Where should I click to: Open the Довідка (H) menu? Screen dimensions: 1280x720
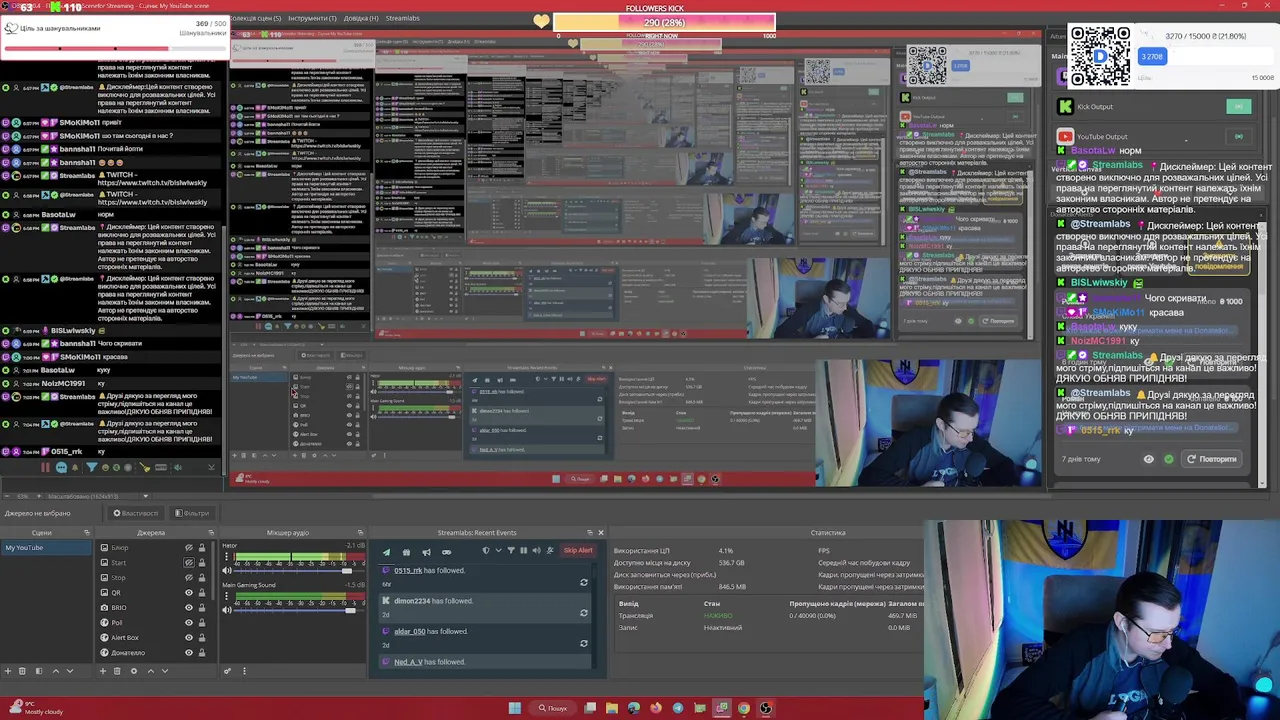click(x=361, y=18)
